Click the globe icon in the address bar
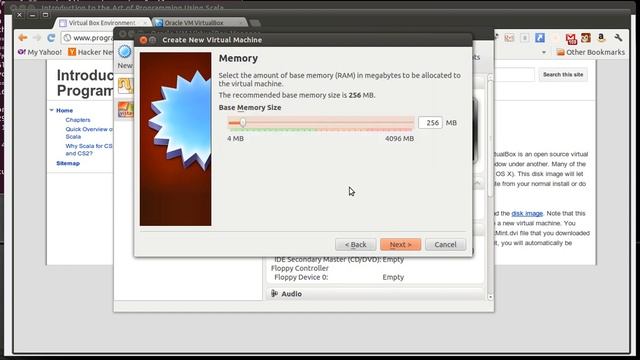Image resolution: width=640 pixels, height=360 pixels. pyautogui.click(x=67, y=38)
